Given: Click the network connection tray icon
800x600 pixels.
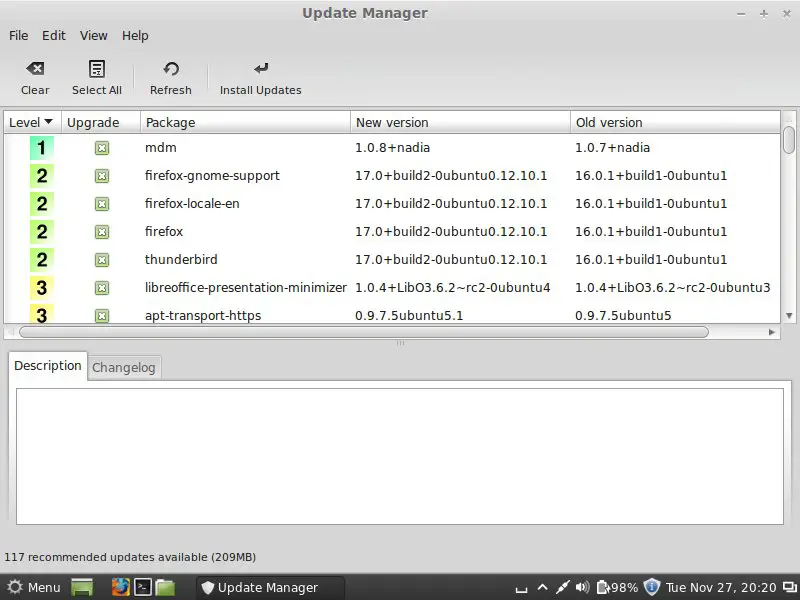Looking at the screenshot, I should [563, 587].
